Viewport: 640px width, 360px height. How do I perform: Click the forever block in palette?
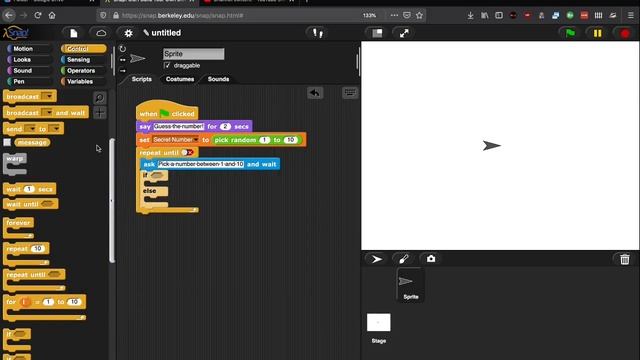click(18, 223)
